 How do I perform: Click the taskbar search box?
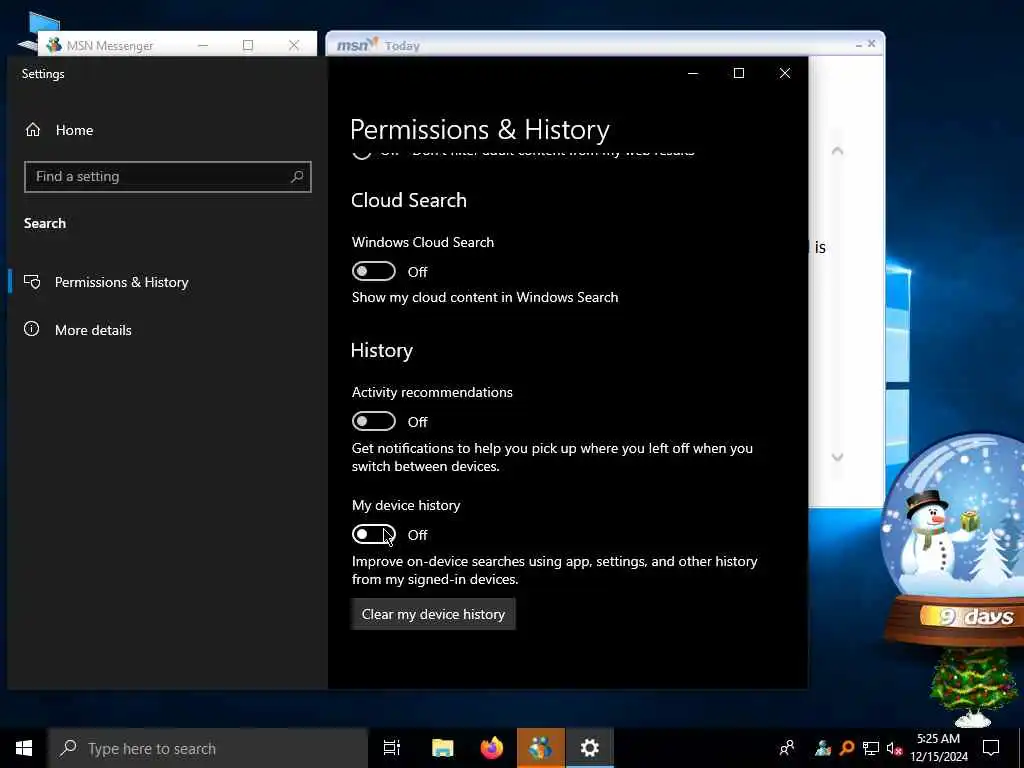[x=208, y=748]
